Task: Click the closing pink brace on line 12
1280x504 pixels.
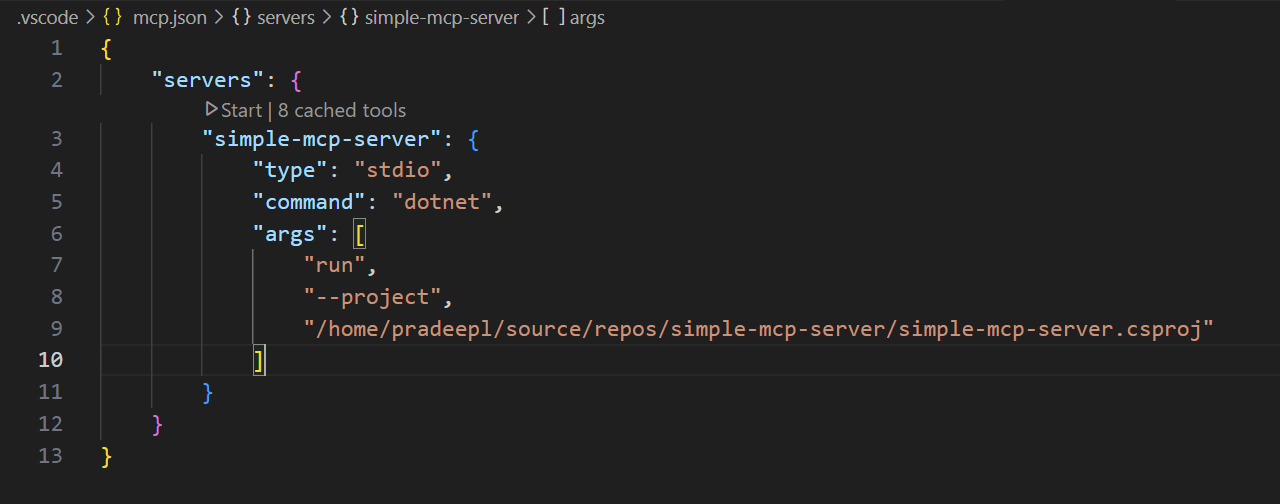Action: click(157, 424)
